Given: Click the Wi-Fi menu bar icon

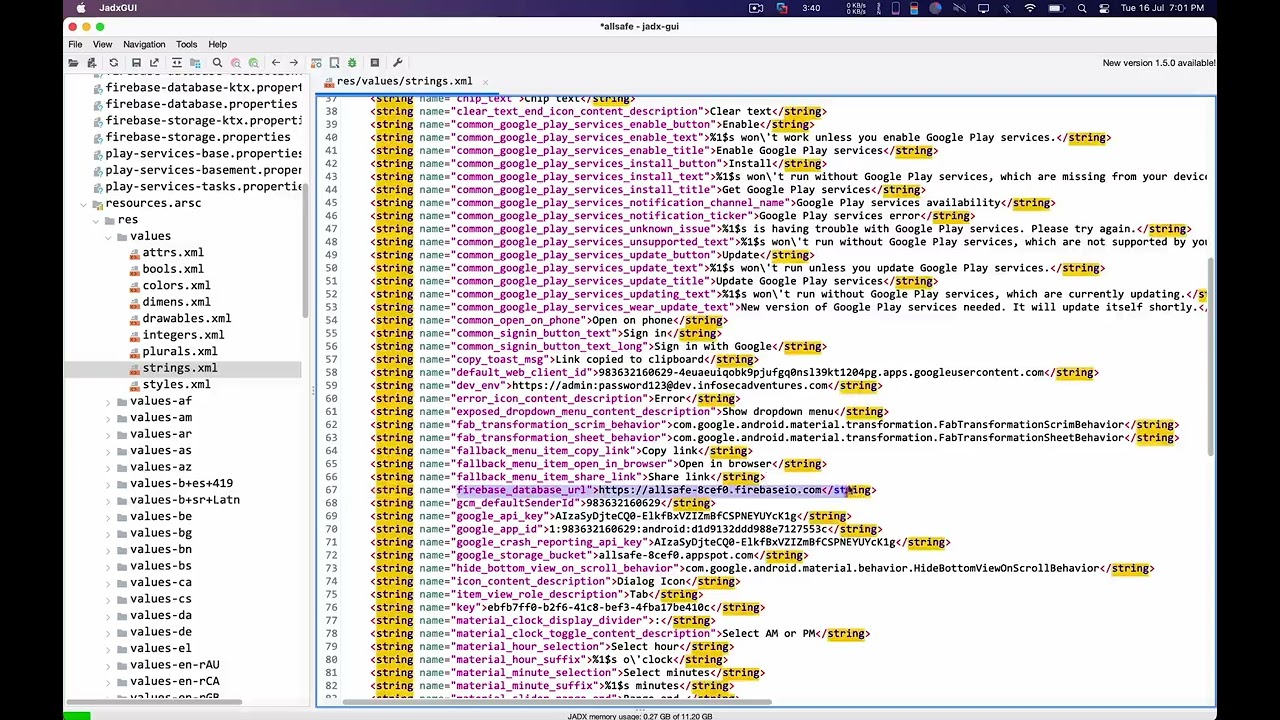Looking at the screenshot, I should 1030,8.
